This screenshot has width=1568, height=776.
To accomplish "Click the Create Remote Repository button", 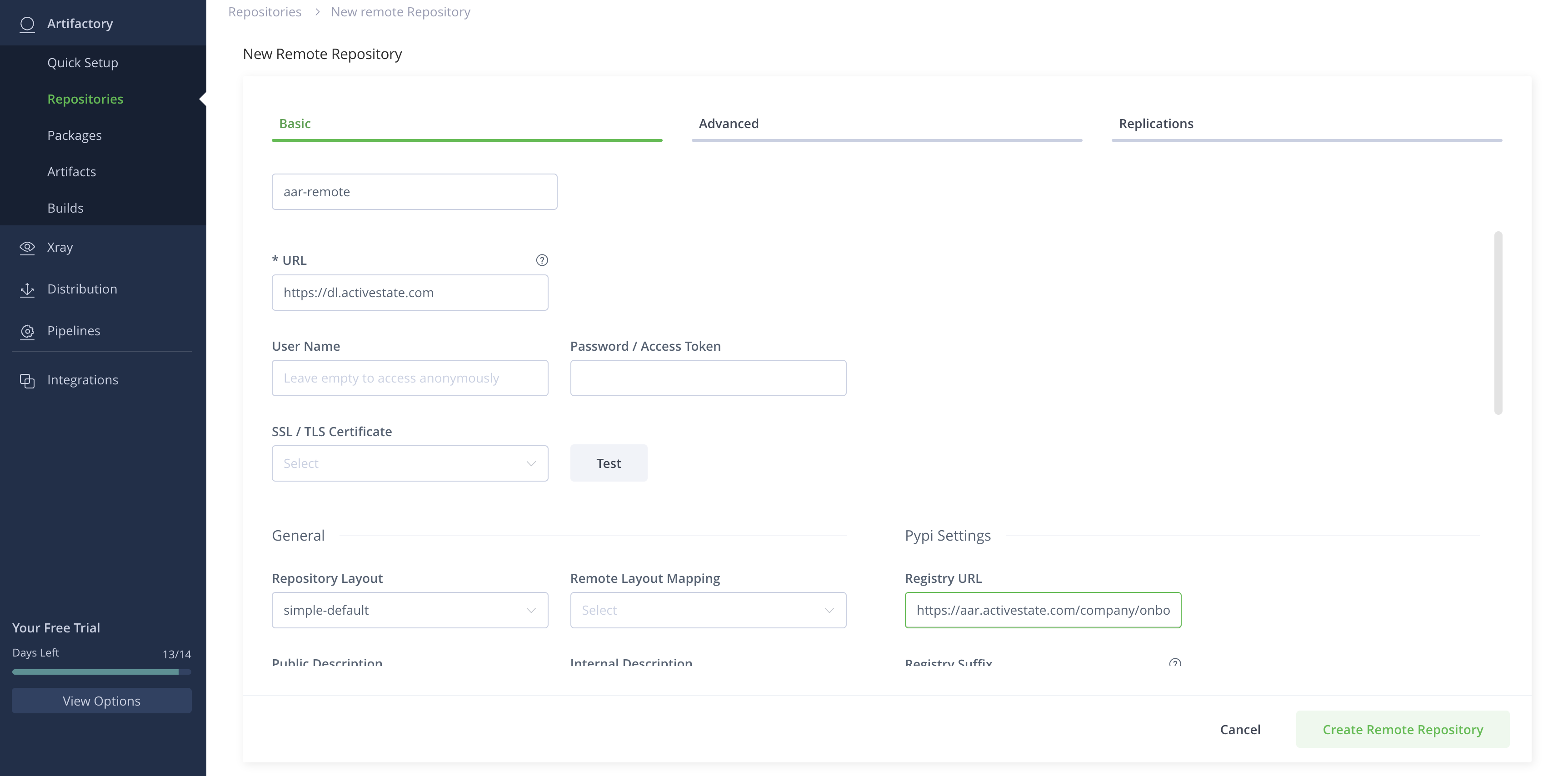I will (1402, 729).
